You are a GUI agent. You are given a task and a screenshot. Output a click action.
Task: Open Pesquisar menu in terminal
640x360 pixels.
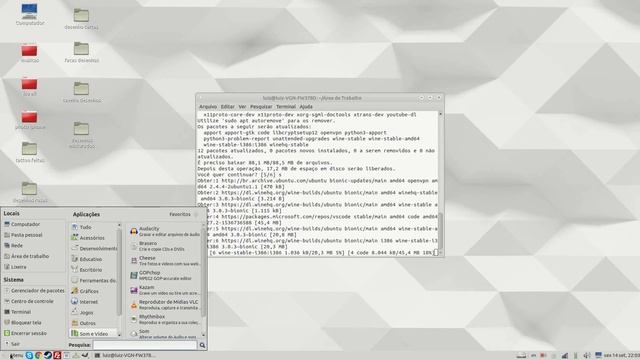point(261,107)
